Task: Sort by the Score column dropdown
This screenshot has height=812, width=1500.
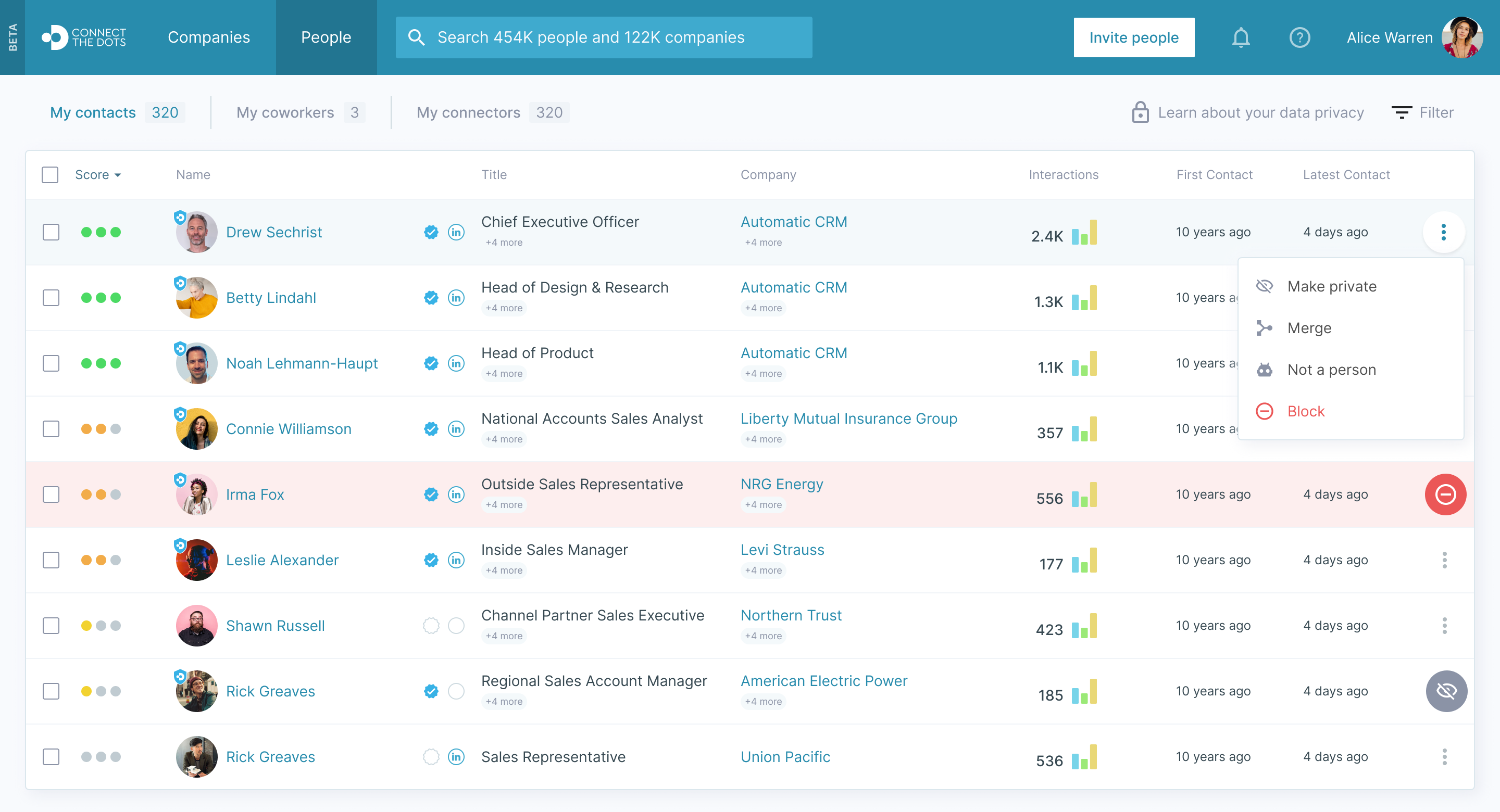Action: click(x=98, y=174)
